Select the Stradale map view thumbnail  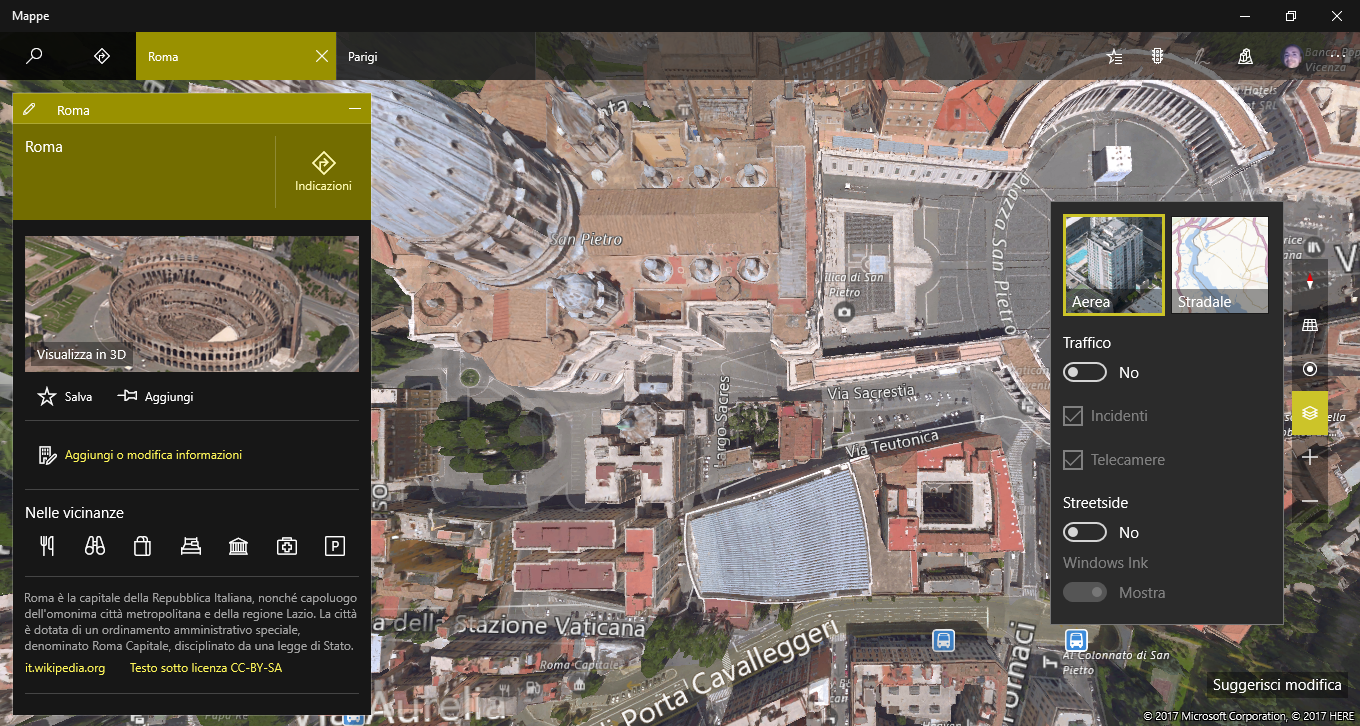[x=1220, y=265]
